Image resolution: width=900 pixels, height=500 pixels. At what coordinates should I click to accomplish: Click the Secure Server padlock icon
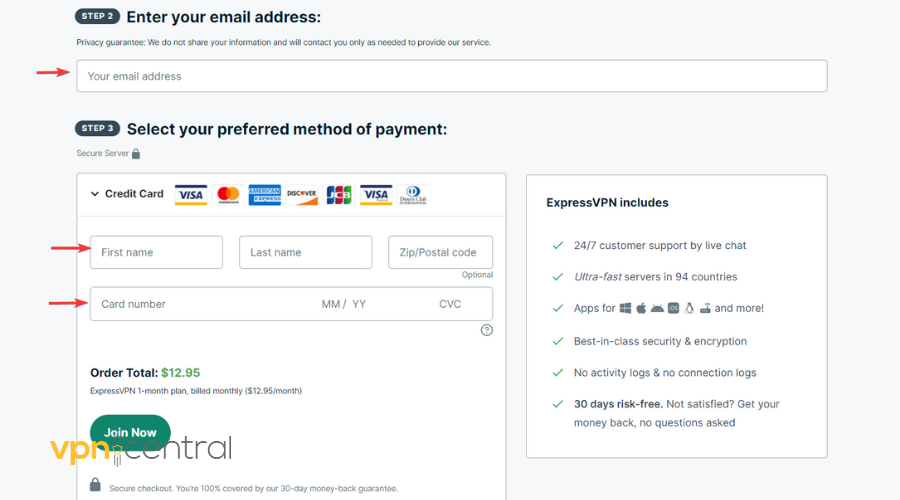click(136, 154)
